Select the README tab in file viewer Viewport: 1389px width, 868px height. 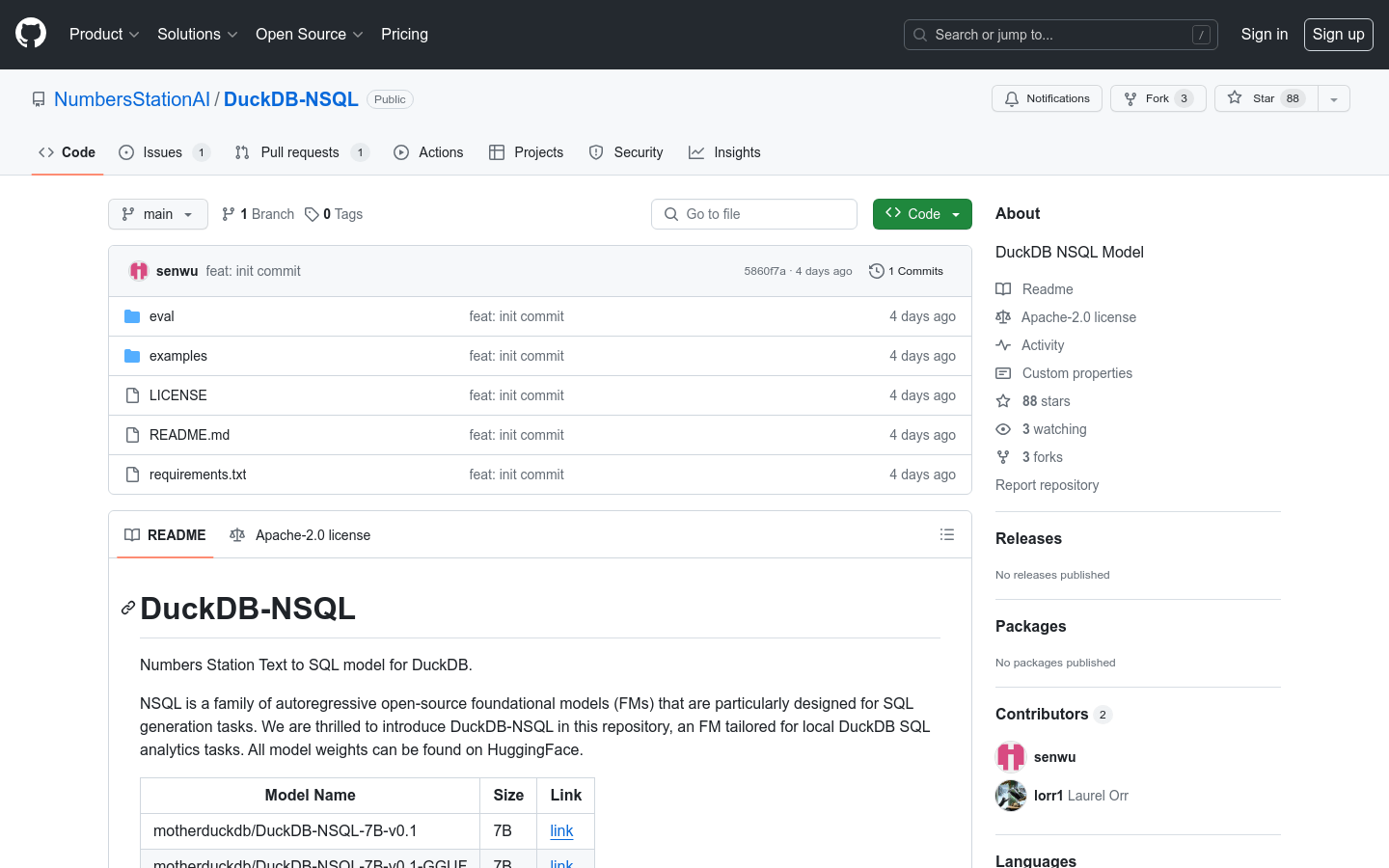[165, 535]
